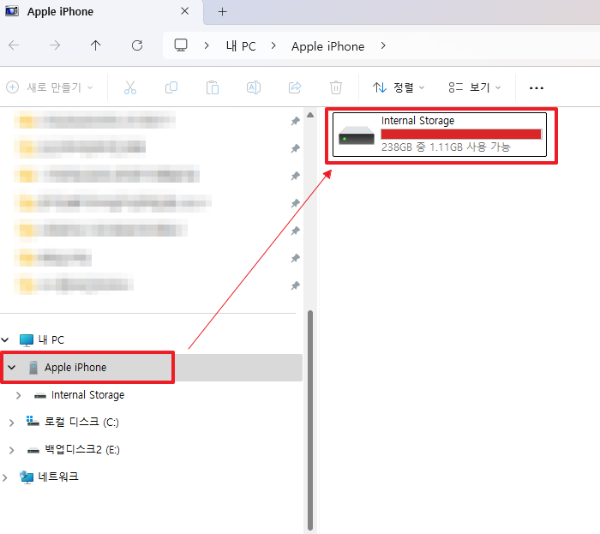Click the Paste clipboard icon
The height and width of the screenshot is (534, 600).
(212, 88)
